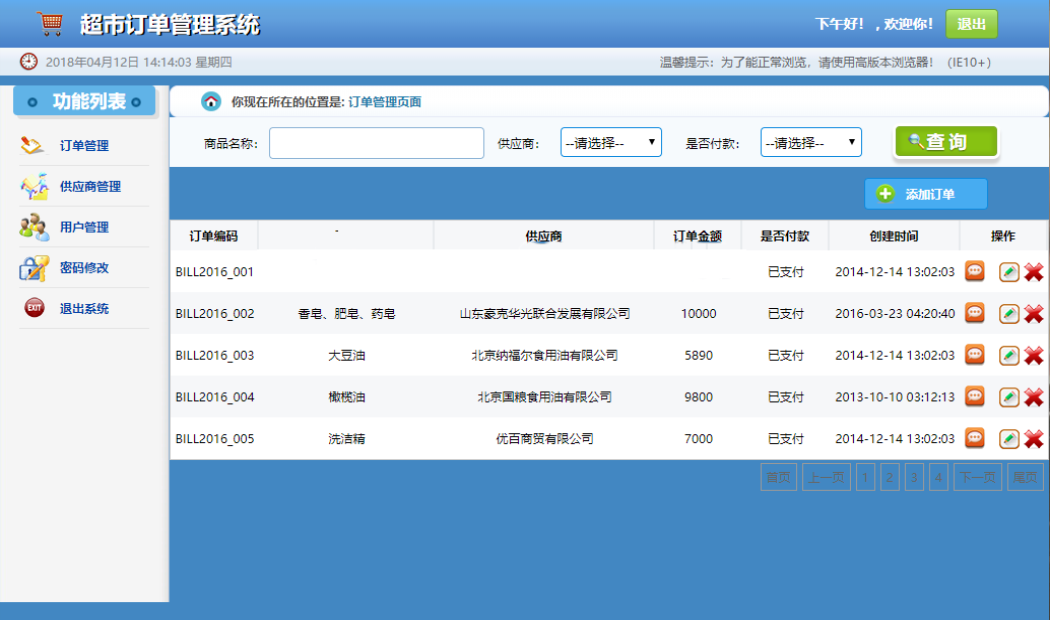Click the 商品名称 input field
The width and height of the screenshot is (1050, 620).
376,143
